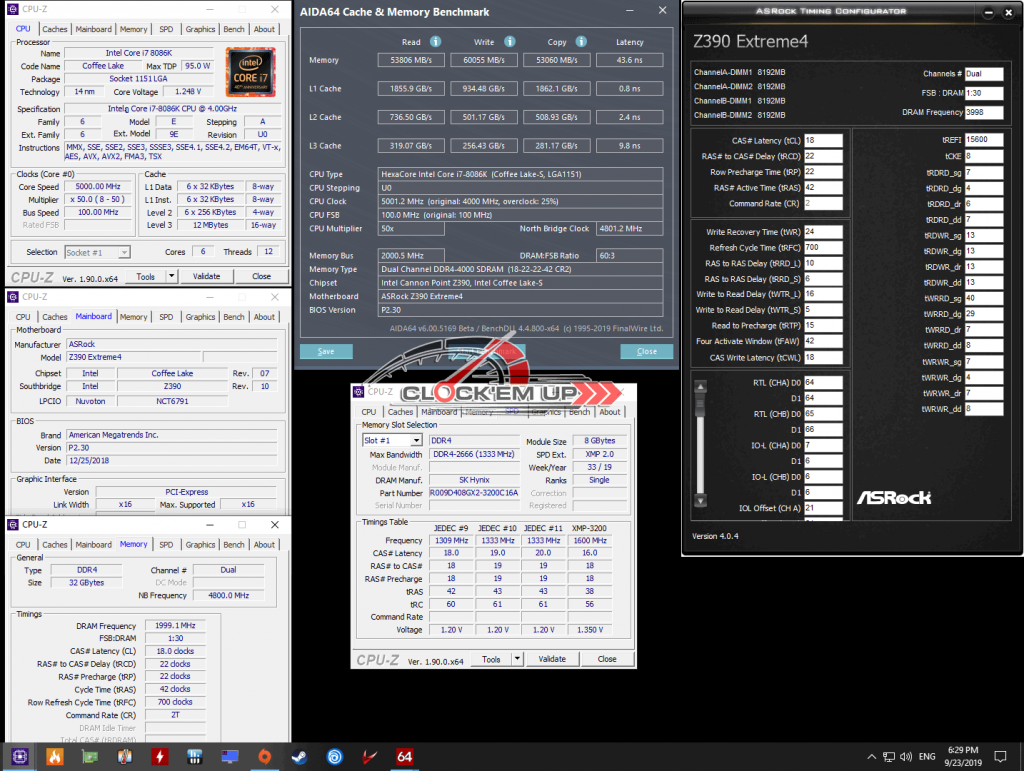
Task: Click the info icon beside Write column
Action: tap(509, 42)
